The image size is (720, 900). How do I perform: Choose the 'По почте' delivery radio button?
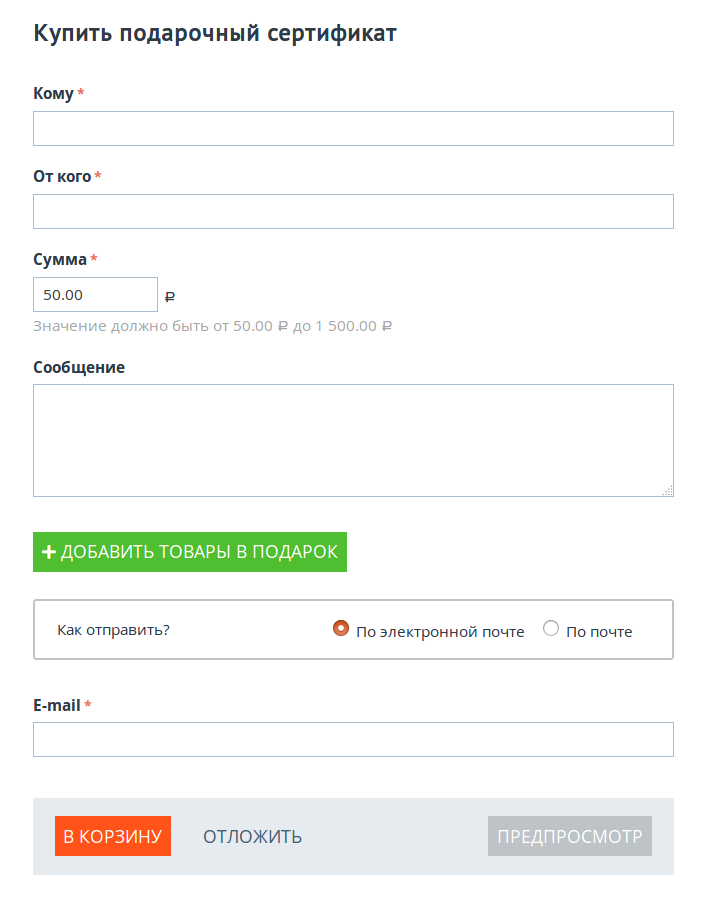click(551, 629)
